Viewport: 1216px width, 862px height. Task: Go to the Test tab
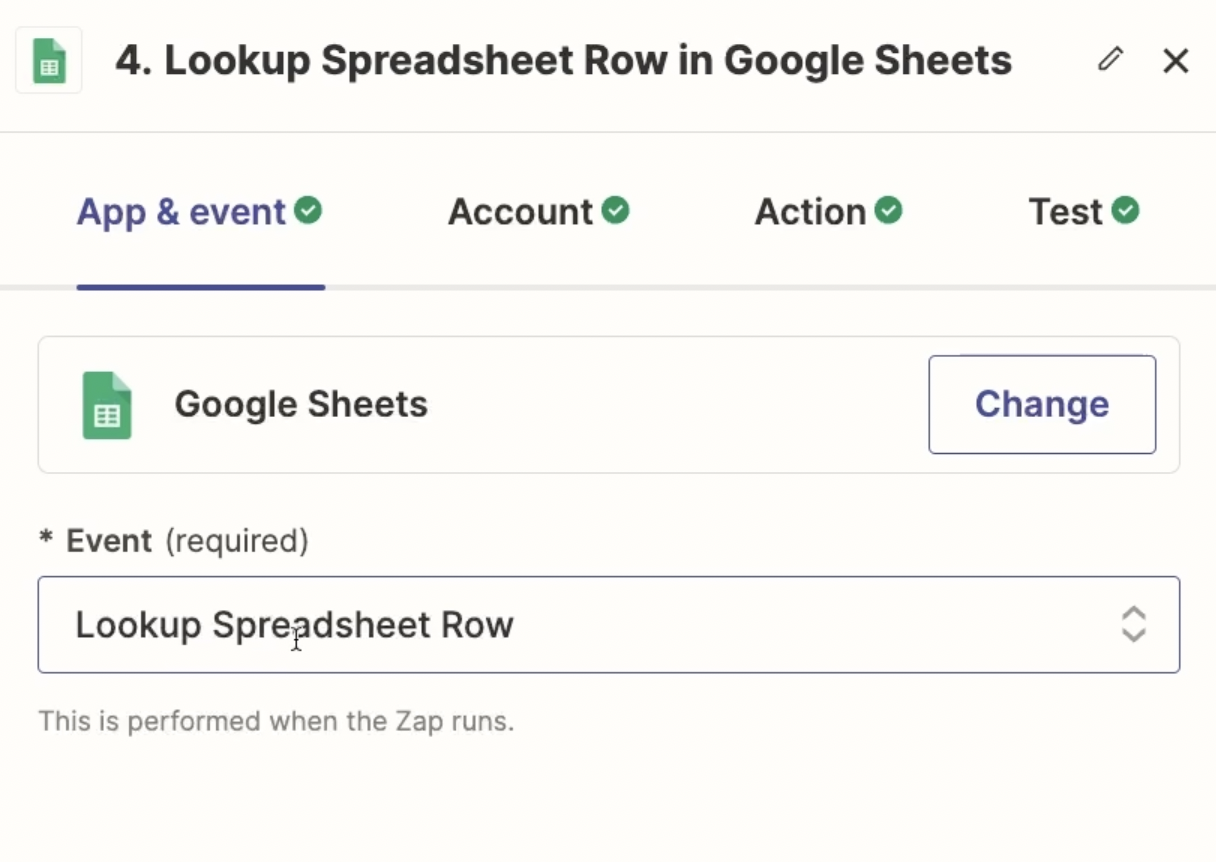(1084, 212)
